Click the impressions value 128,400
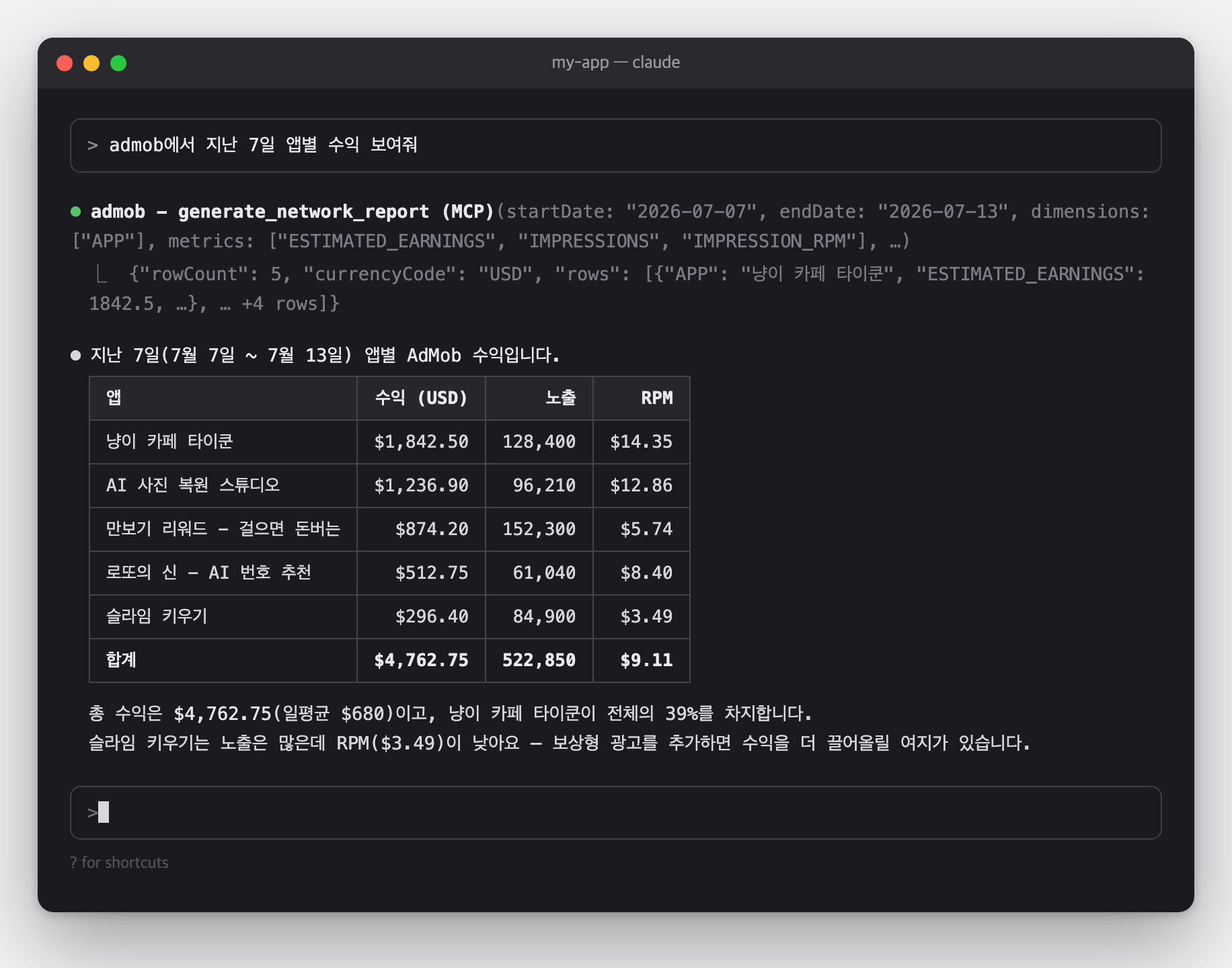This screenshot has height=968, width=1232. click(539, 442)
